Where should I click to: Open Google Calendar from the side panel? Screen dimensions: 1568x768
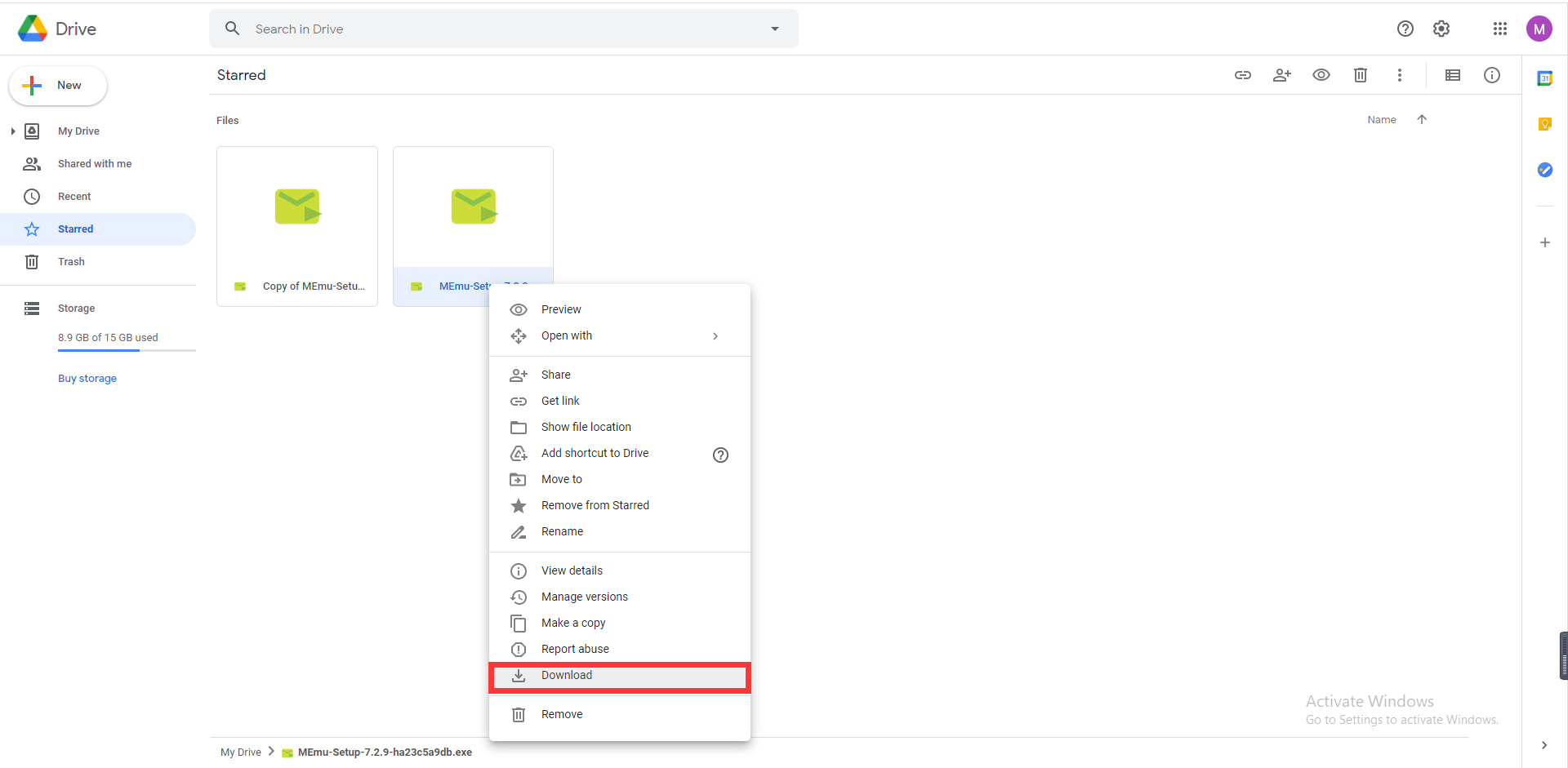tap(1544, 78)
